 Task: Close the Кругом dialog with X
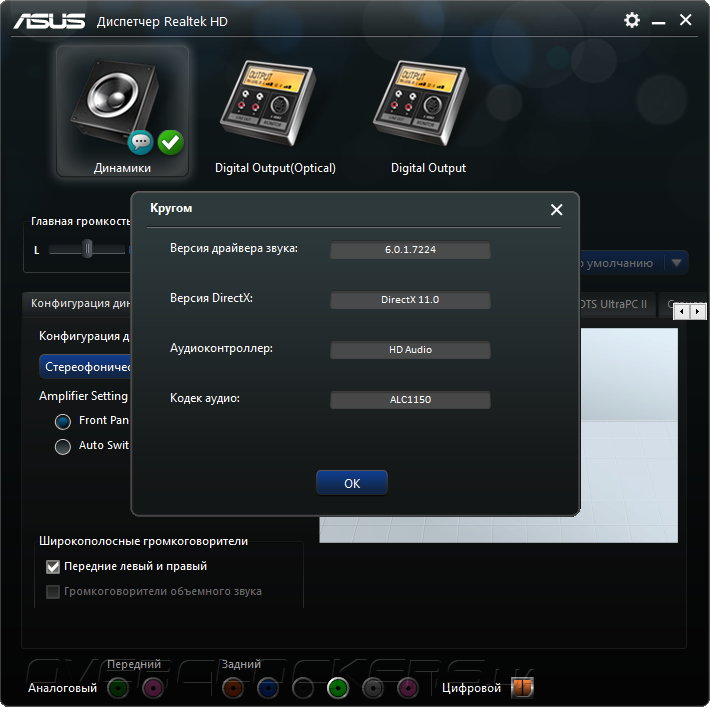click(556, 209)
